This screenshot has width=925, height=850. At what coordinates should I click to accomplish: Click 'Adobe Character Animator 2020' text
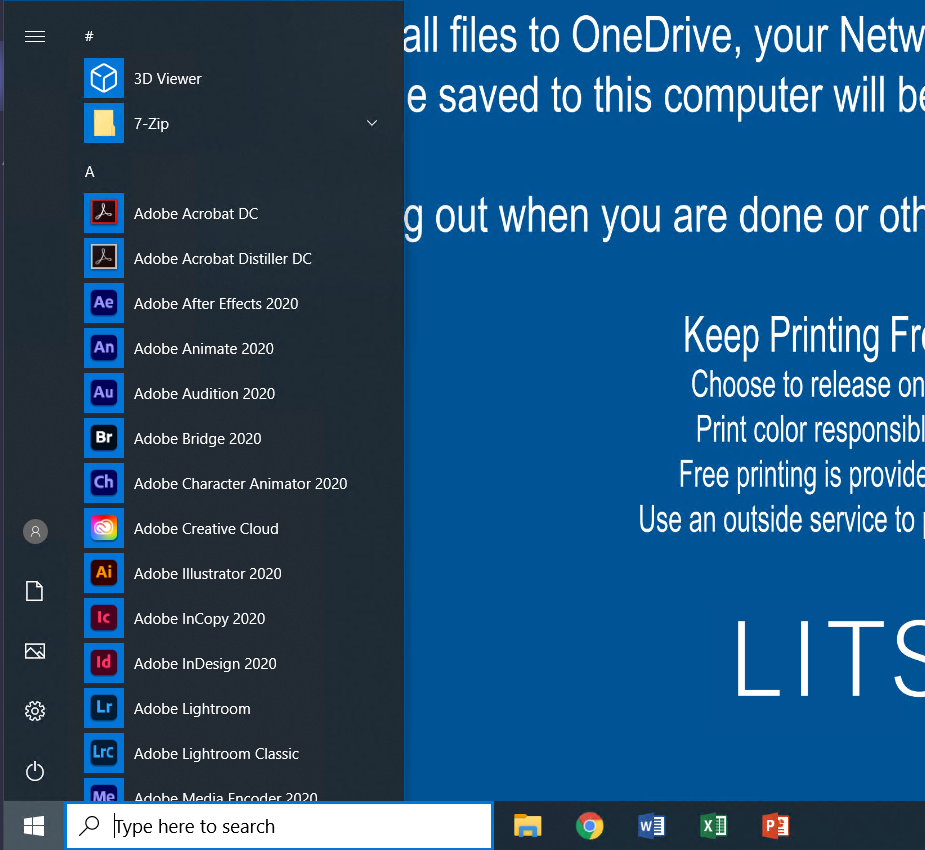pyautogui.click(x=241, y=484)
